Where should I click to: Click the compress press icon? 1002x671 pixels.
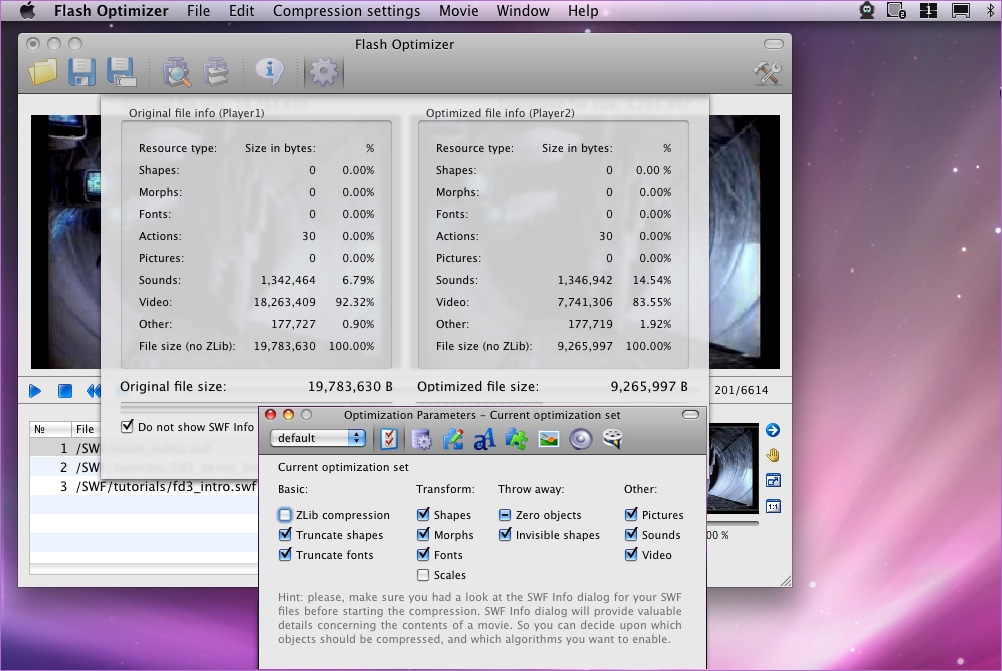[x=217, y=72]
